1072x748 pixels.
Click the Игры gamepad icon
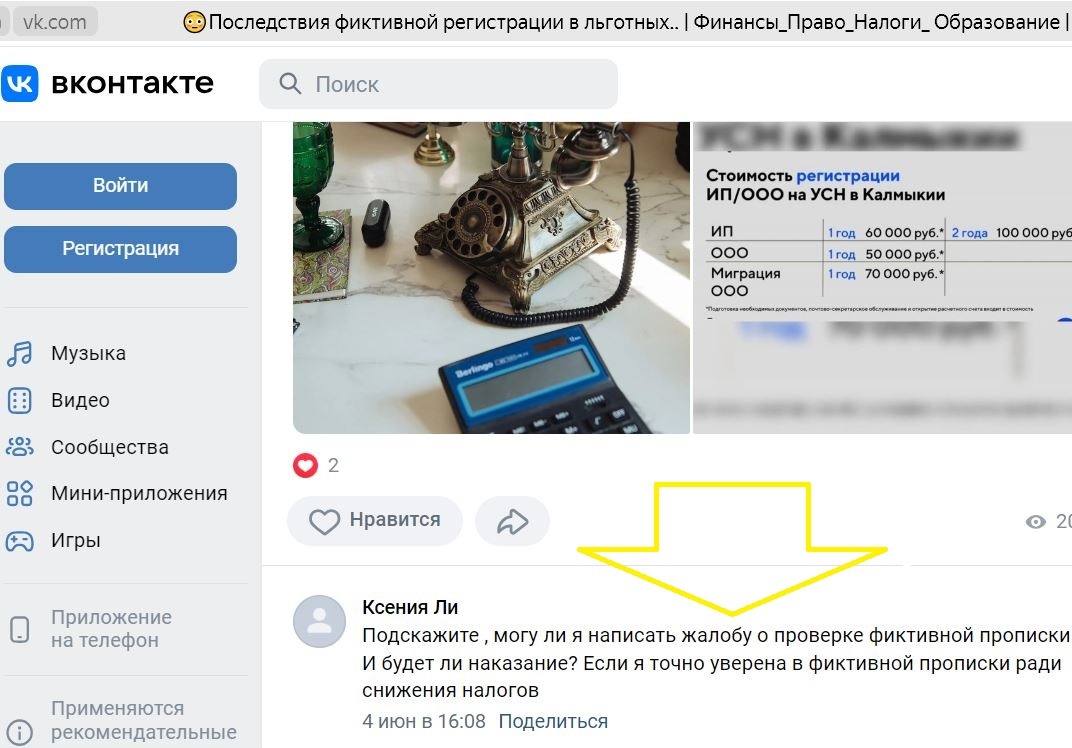click(19, 541)
